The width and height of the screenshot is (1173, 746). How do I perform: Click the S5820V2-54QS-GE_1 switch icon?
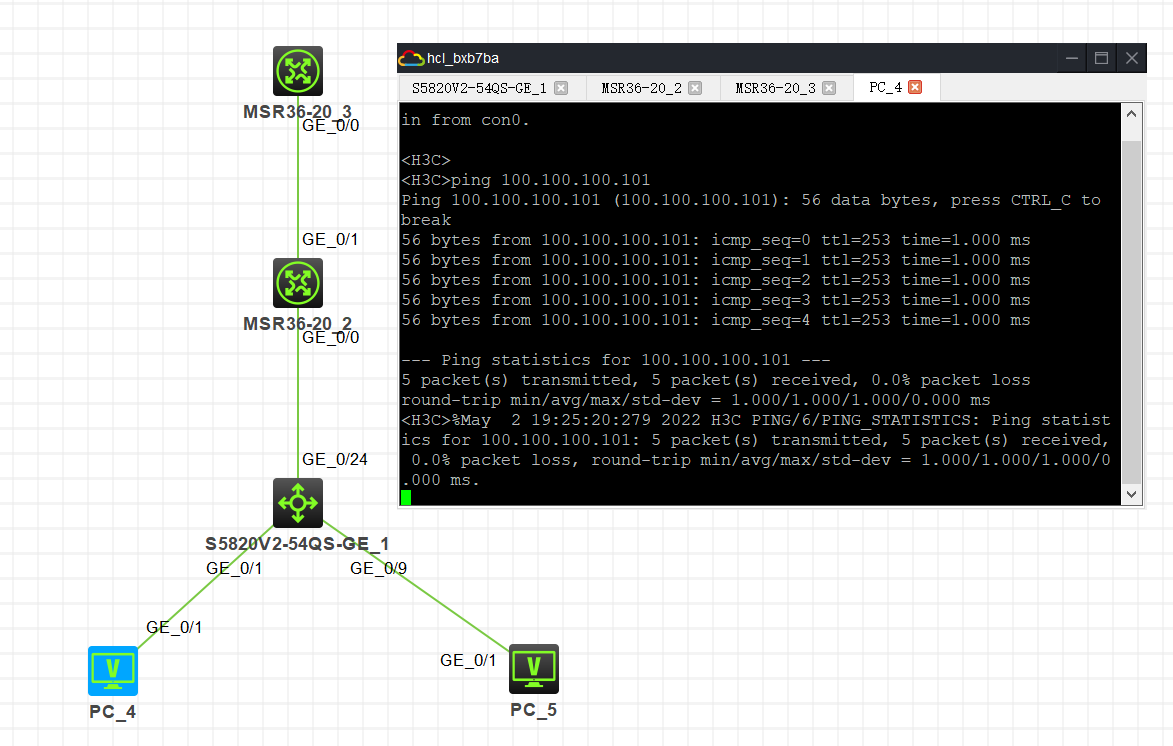tap(298, 503)
